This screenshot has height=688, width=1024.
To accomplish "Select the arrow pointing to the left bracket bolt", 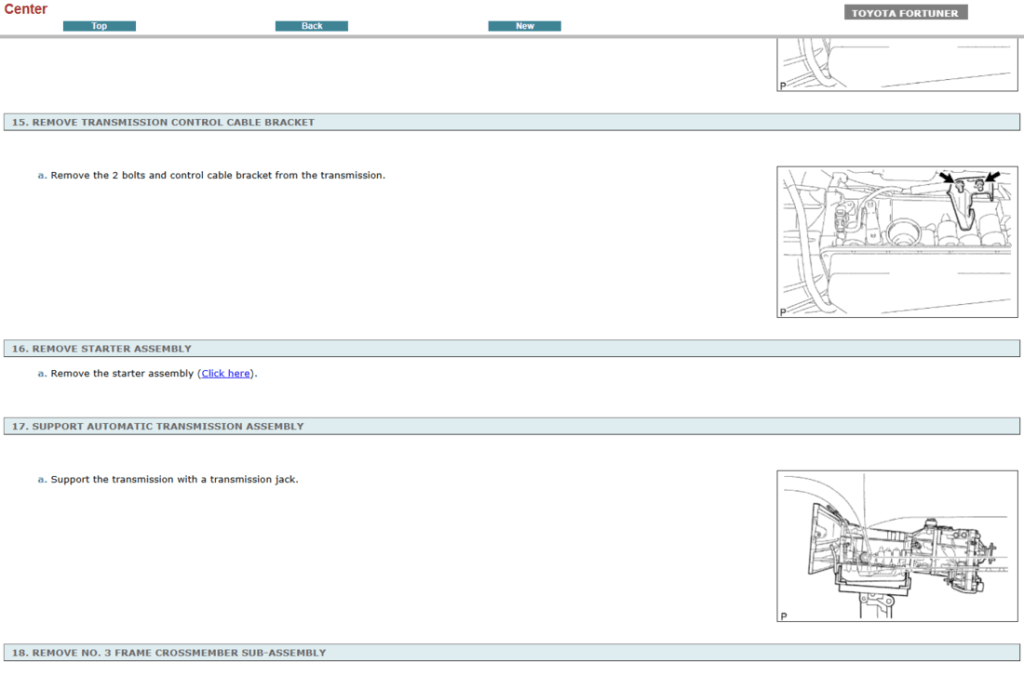I will 947,177.
